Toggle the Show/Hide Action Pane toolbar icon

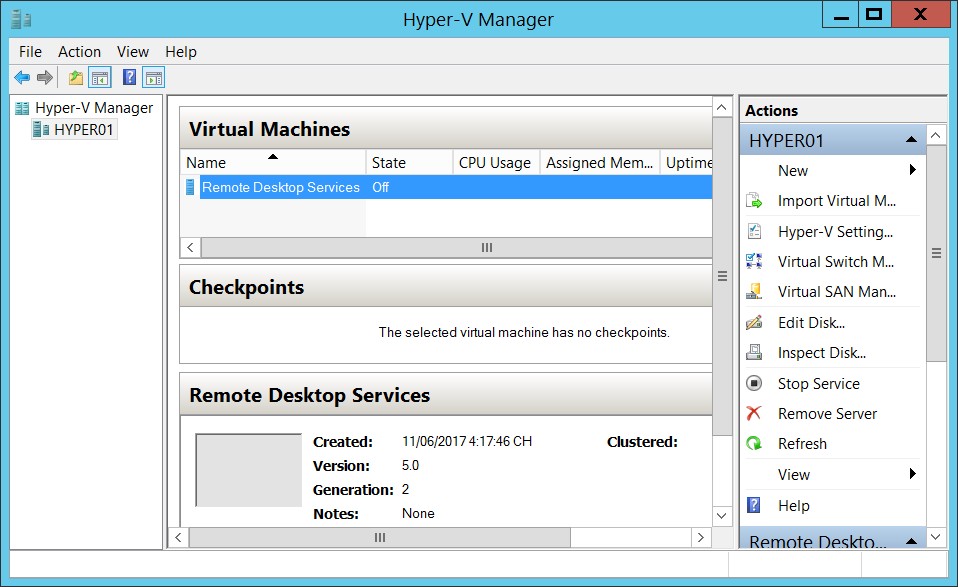click(154, 78)
